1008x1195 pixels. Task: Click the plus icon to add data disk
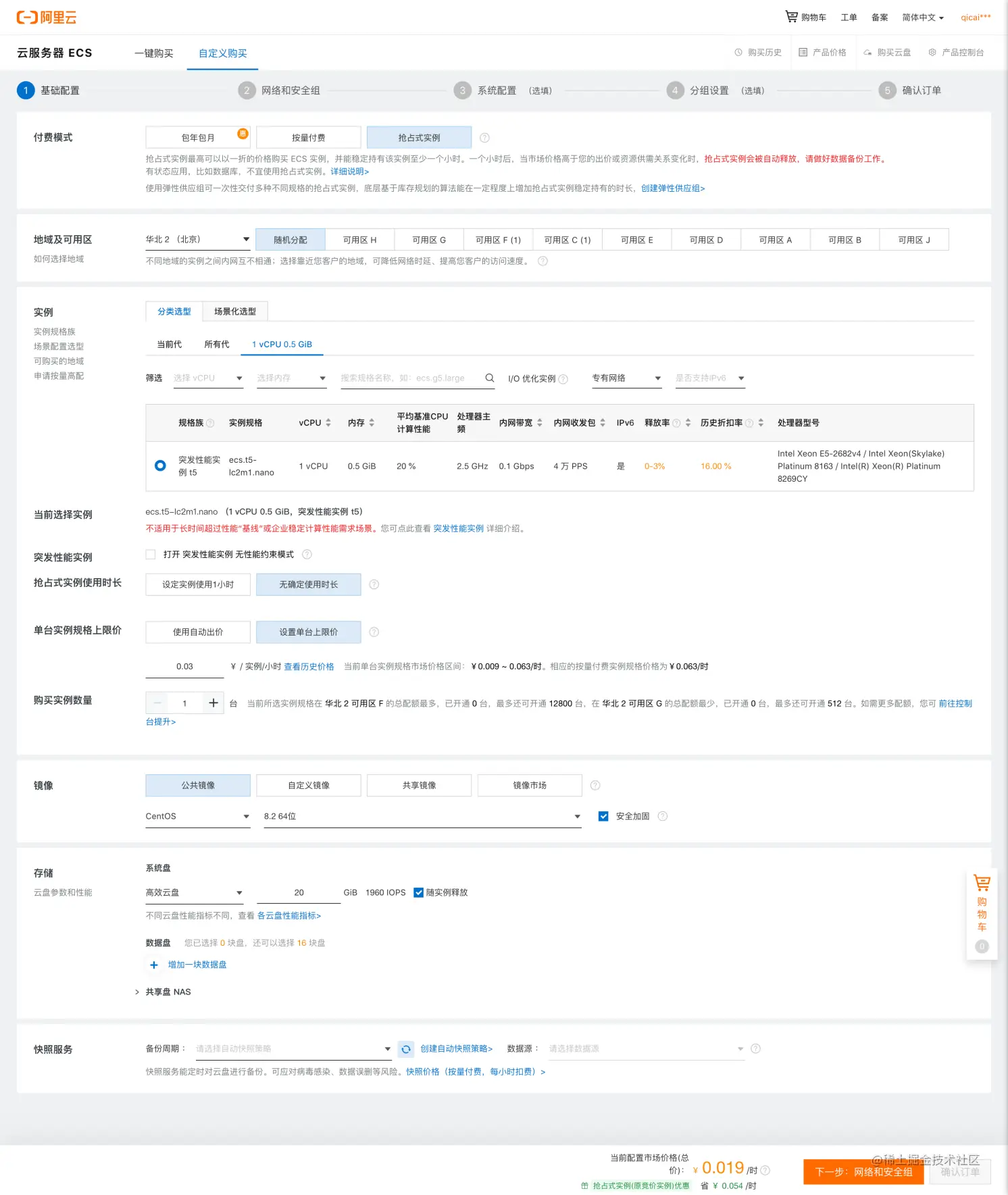pyautogui.click(x=154, y=965)
